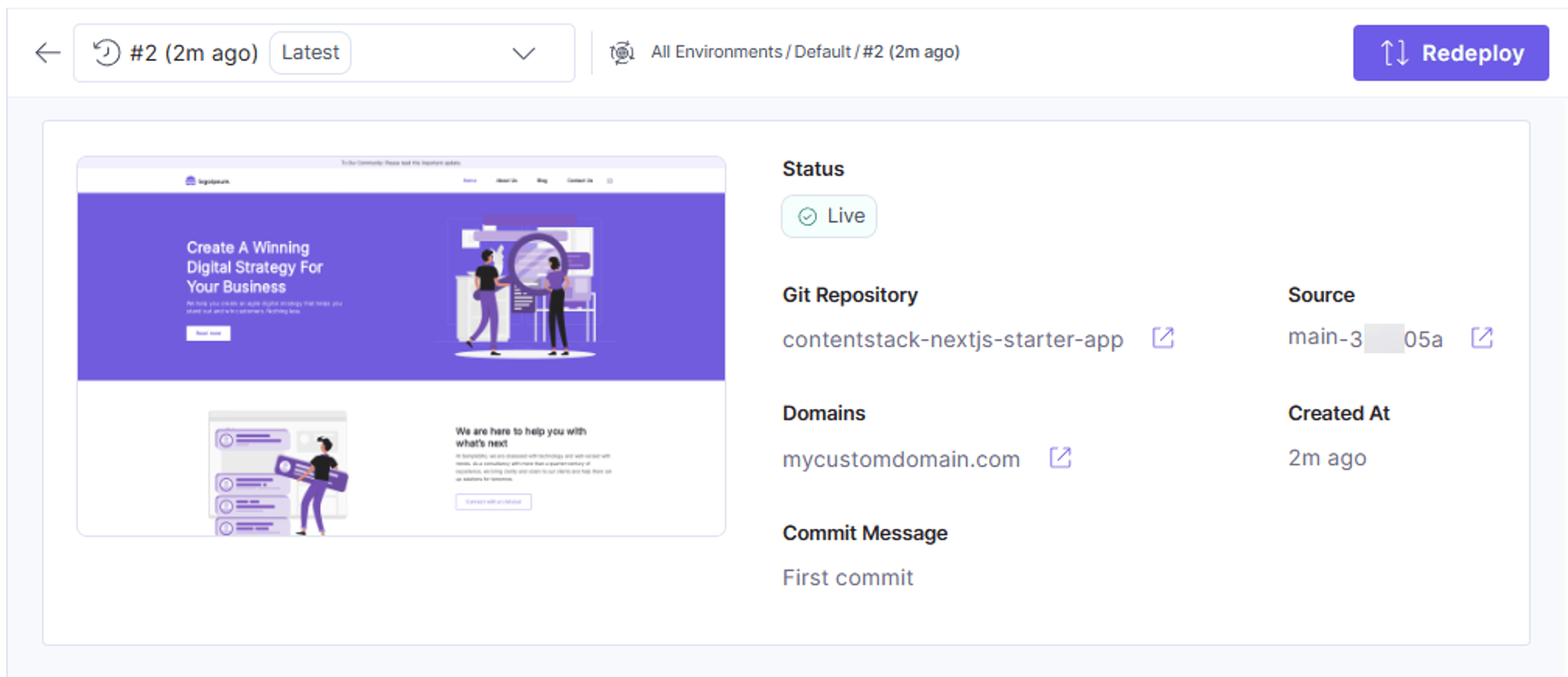
Task: Click main-3...05a source commit text
Action: point(1365,338)
